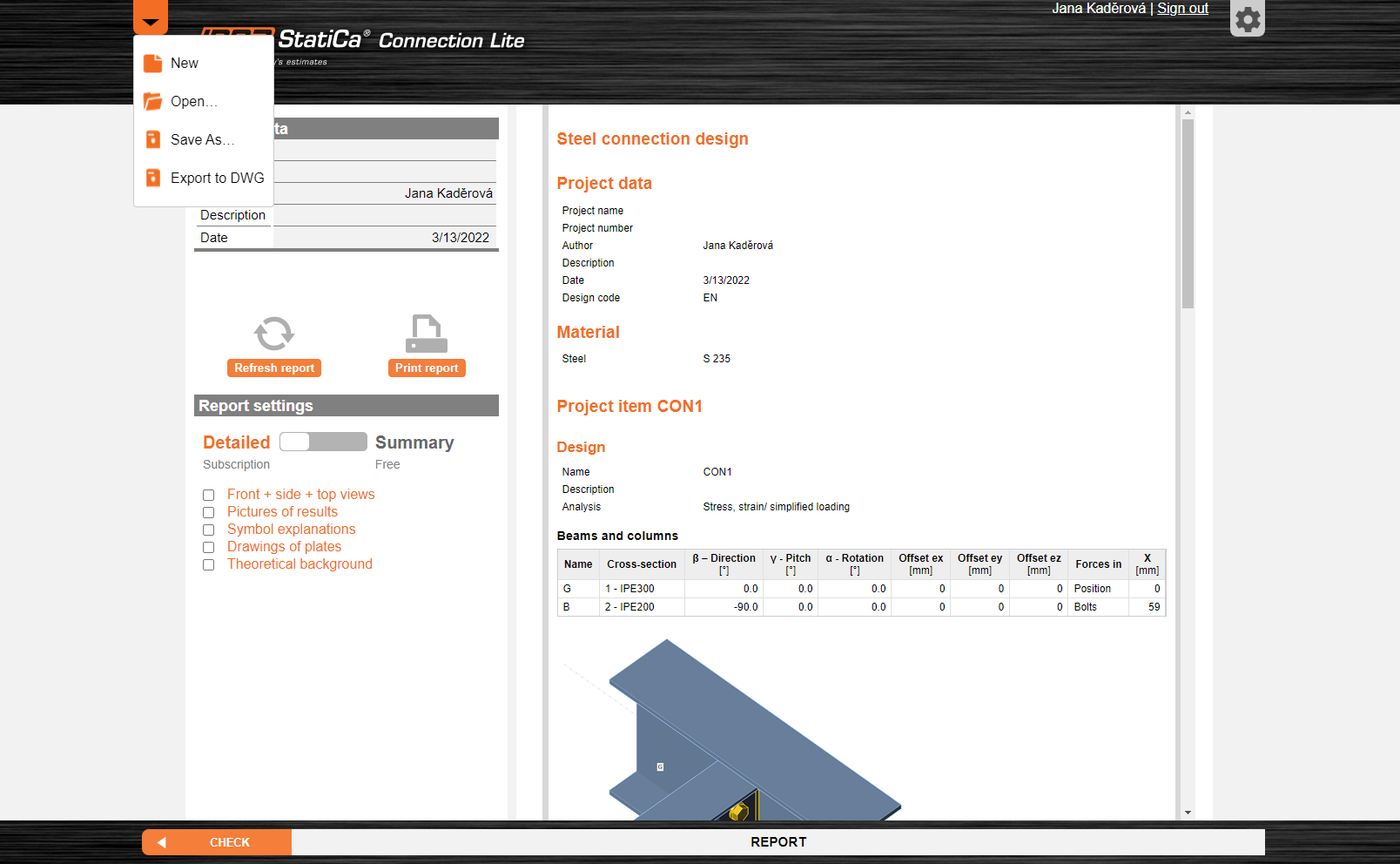This screenshot has height=864, width=1400.
Task: Enable Pictures of results checkbox
Action: pos(209,513)
